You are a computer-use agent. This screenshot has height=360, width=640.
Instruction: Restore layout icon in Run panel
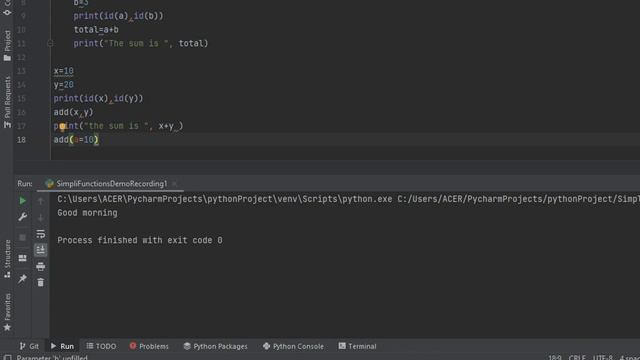pyautogui.click(x=22, y=258)
